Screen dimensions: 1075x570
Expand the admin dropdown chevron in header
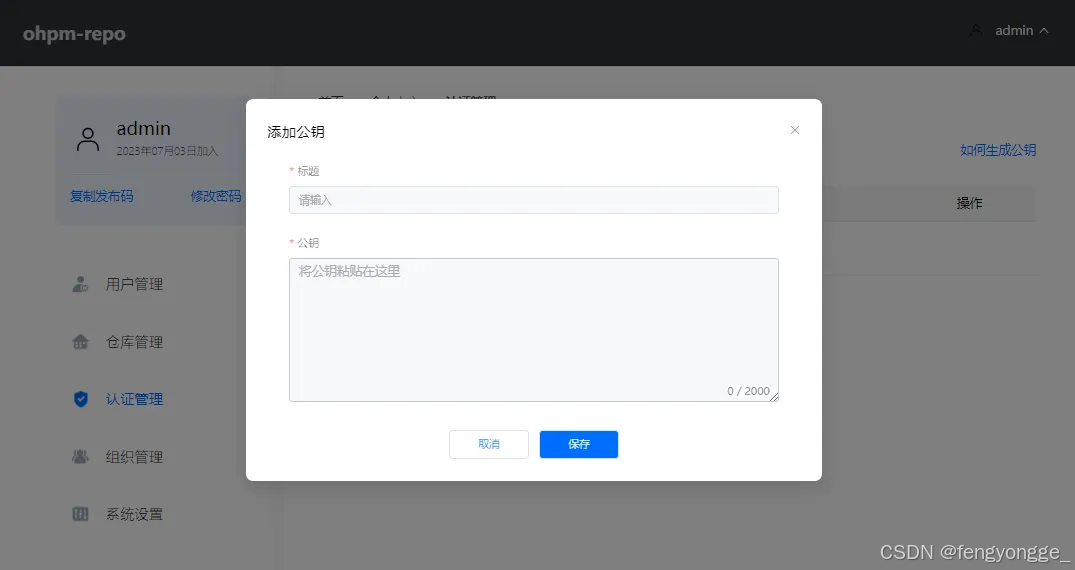(1044, 31)
